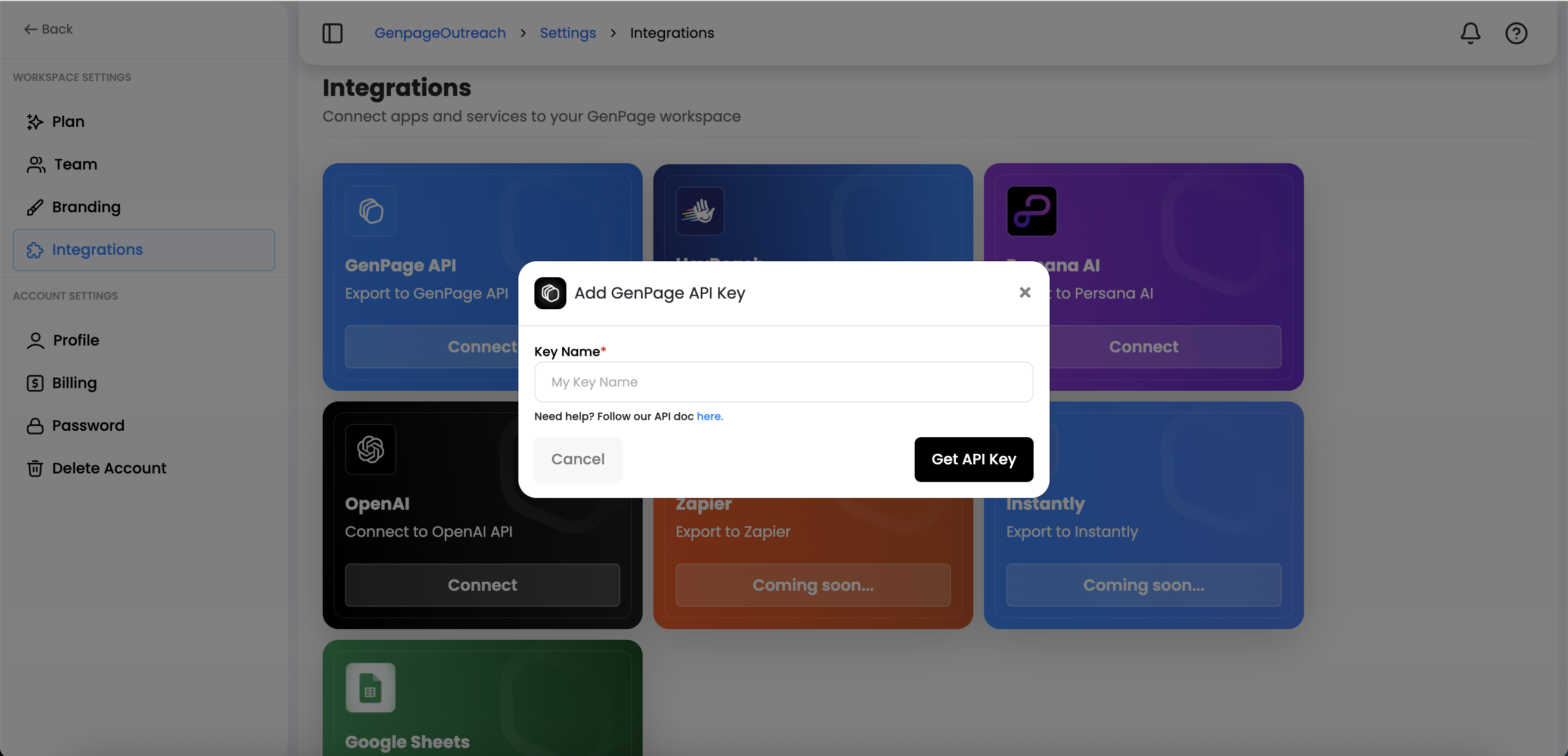Open the API doc 'here' link
The width and height of the screenshot is (1568, 756).
(710, 416)
